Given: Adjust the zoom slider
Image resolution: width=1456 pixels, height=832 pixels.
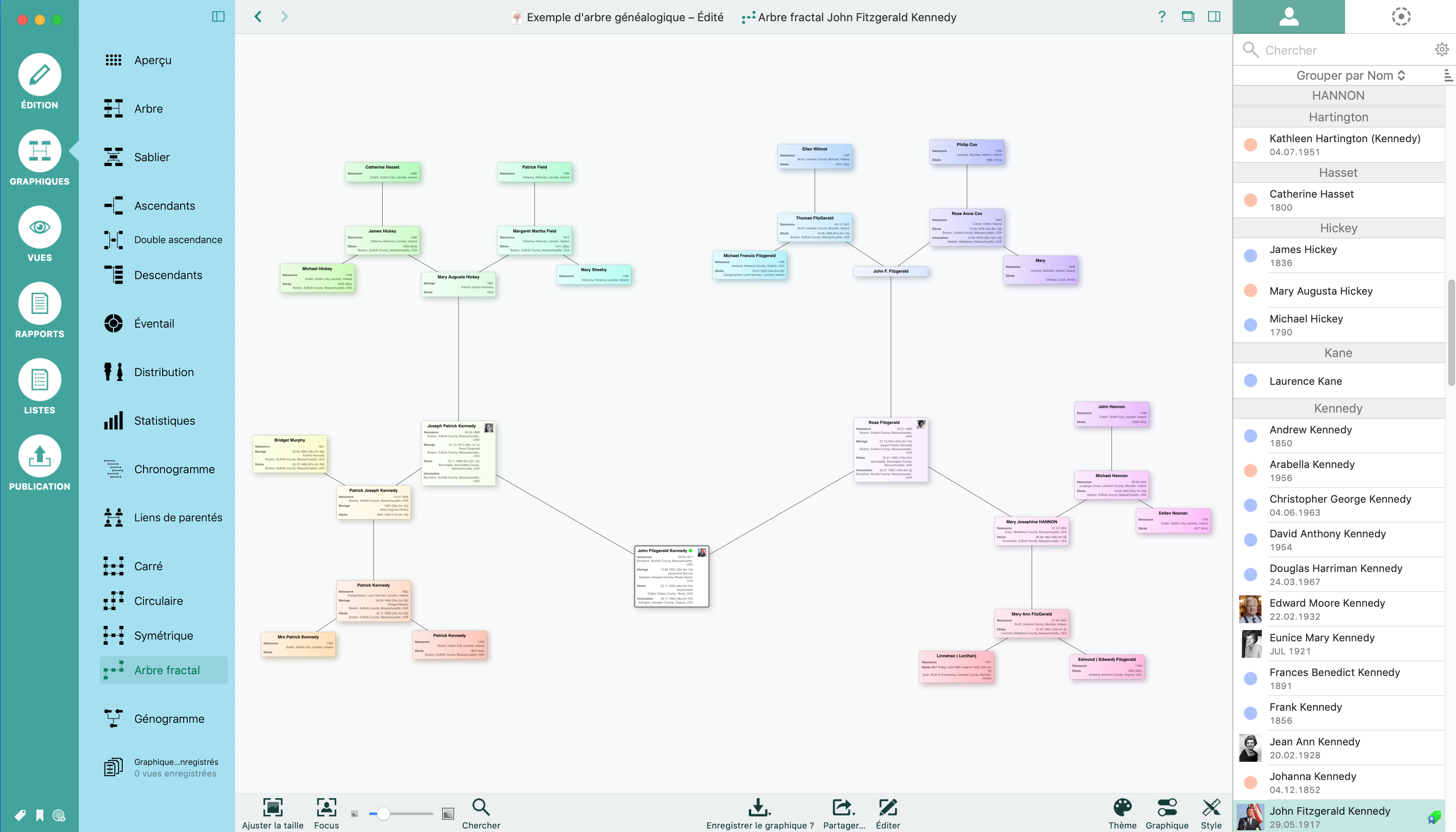Looking at the screenshot, I should [x=383, y=814].
